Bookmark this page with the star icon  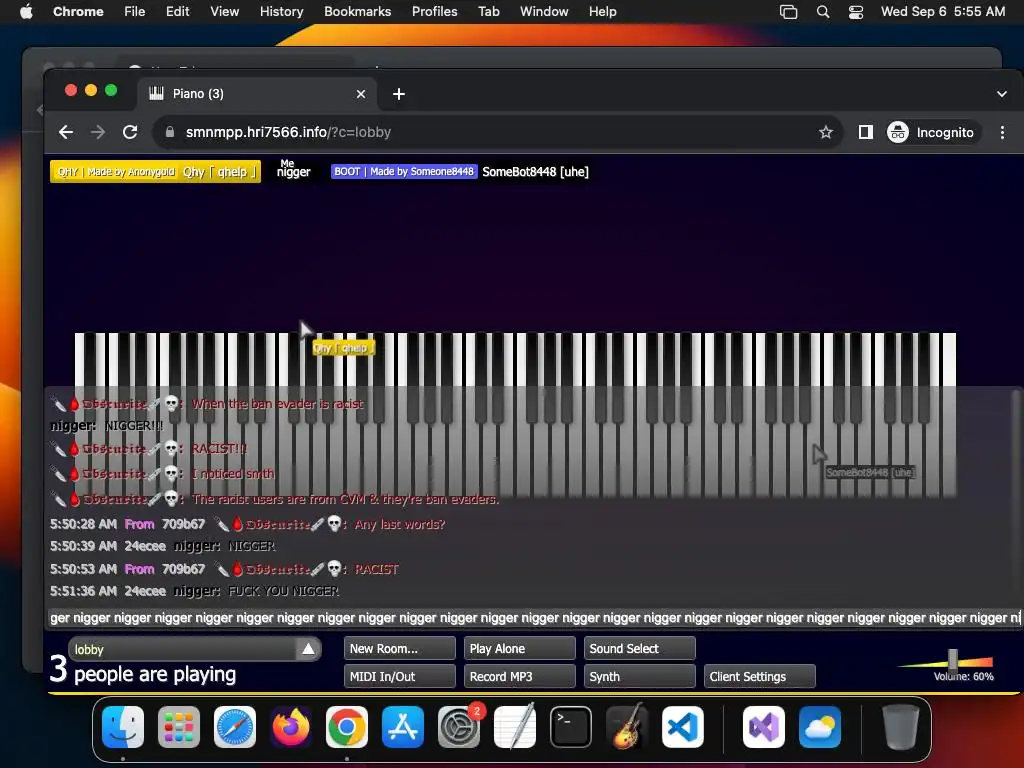click(x=825, y=132)
